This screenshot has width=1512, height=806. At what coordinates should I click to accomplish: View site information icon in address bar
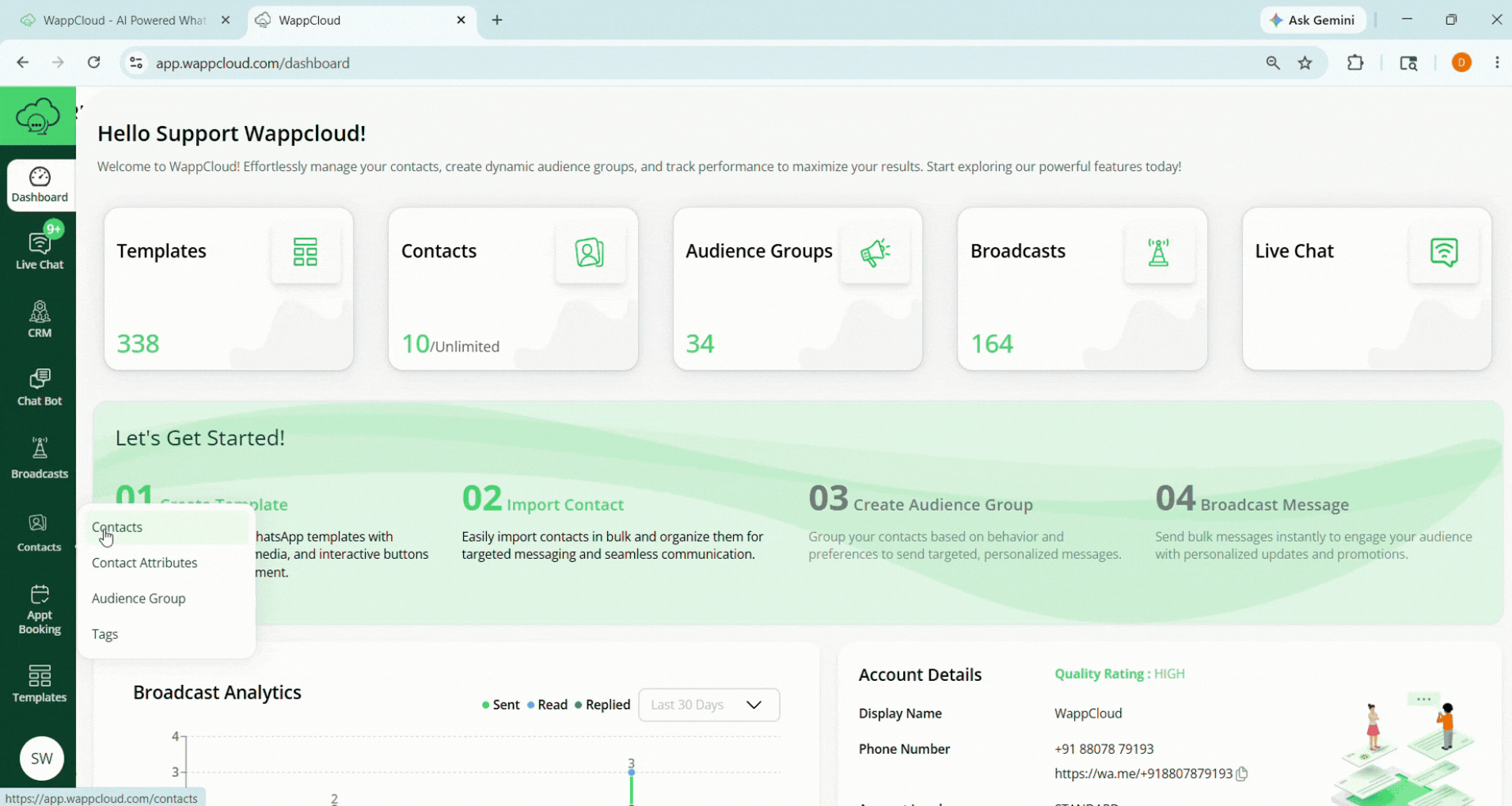click(x=136, y=63)
